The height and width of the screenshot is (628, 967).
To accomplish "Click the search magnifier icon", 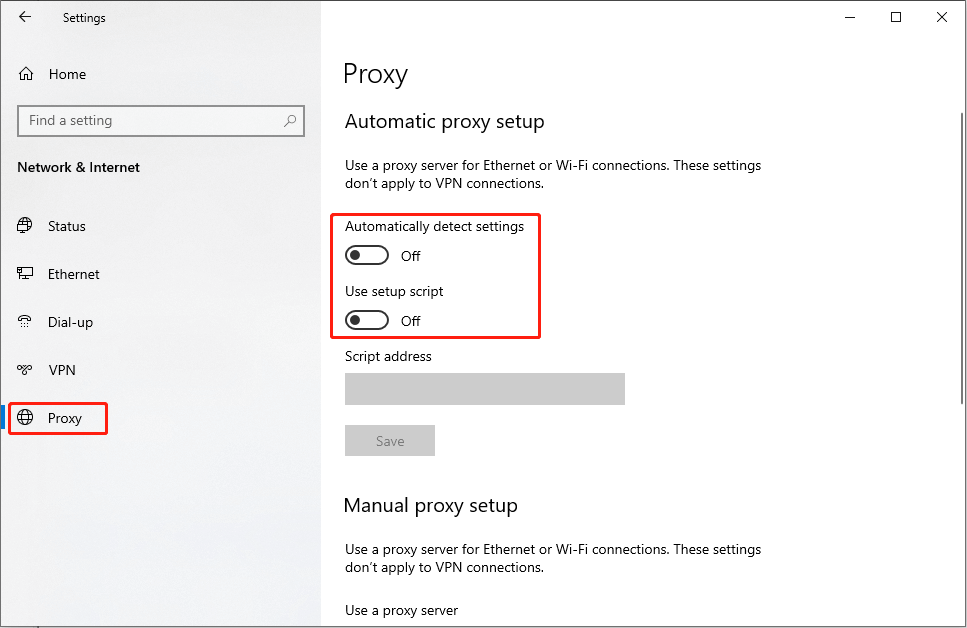I will click(x=289, y=120).
